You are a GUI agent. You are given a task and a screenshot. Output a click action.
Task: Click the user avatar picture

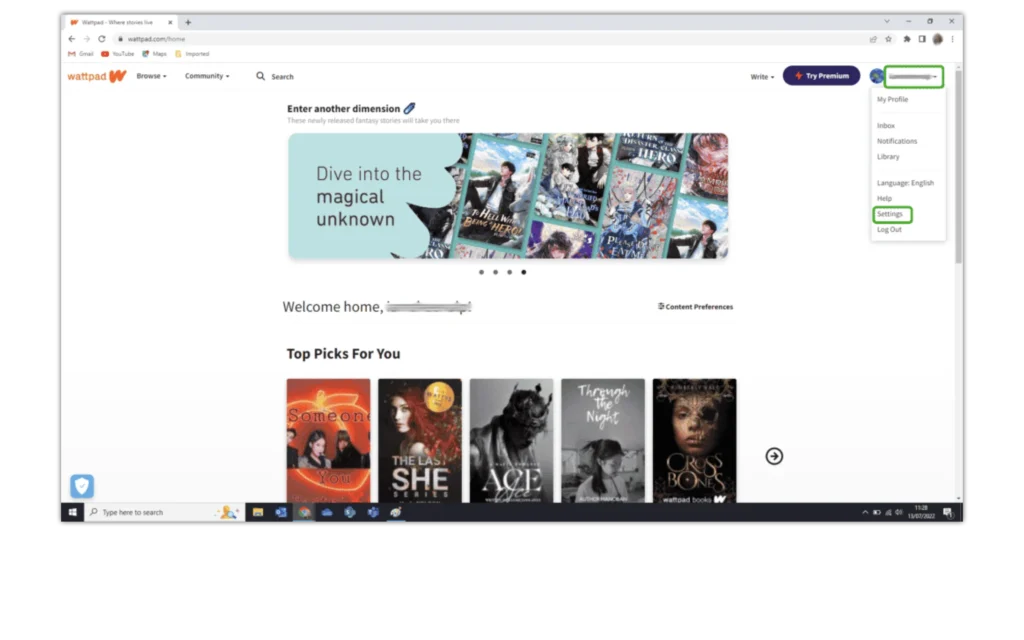pyautogui.click(x=876, y=76)
